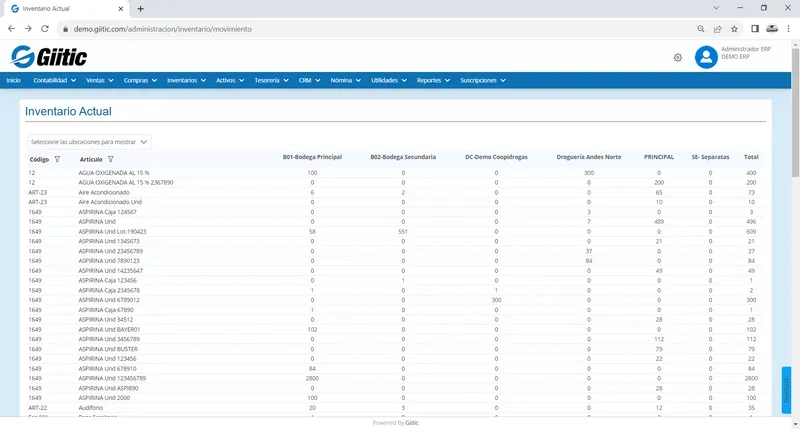Expand 'Seleccione las ubicaciones para mostrar' dropdown
This screenshot has width=800, height=429.
click(x=89, y=142)
